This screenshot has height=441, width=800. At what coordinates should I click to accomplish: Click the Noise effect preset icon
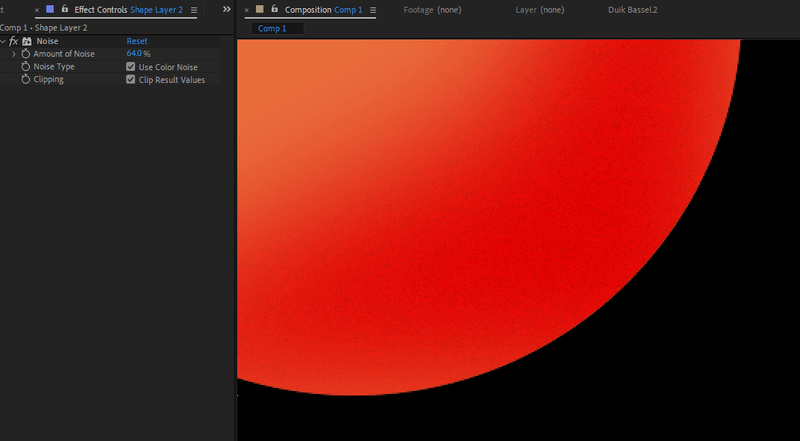tap(27, 41)
